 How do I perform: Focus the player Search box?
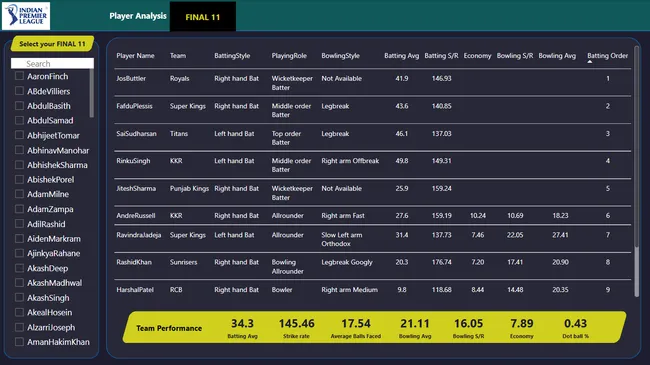click(x=52, y=63)
